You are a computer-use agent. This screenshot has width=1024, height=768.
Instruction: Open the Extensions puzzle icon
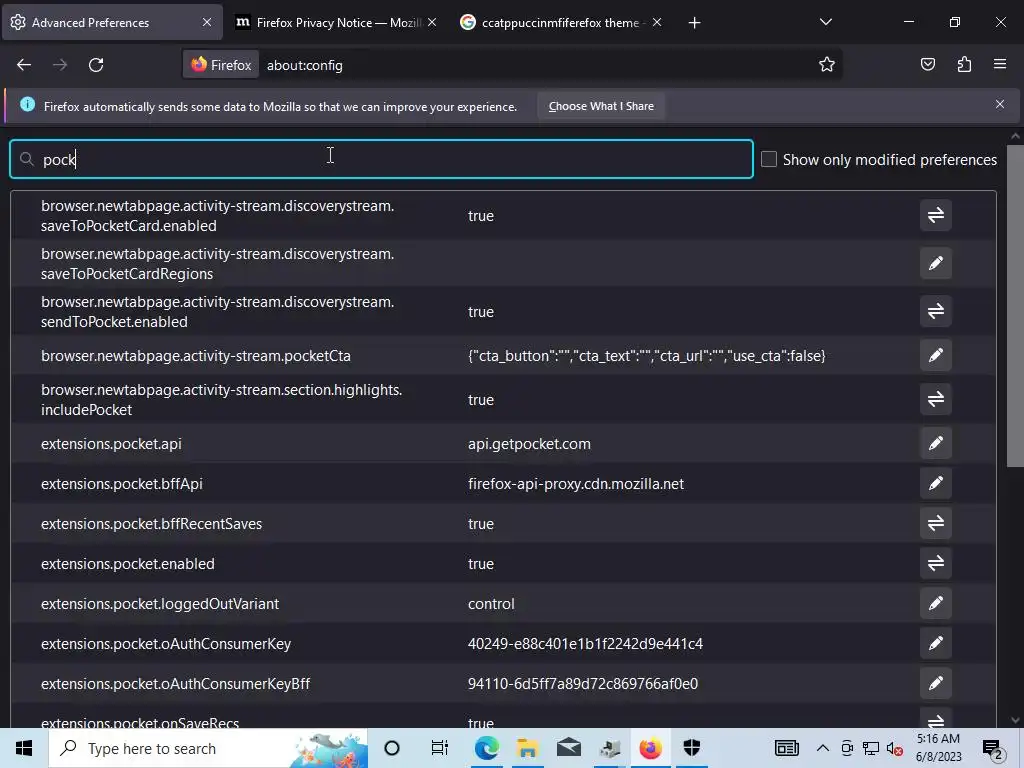pos(964,65)
